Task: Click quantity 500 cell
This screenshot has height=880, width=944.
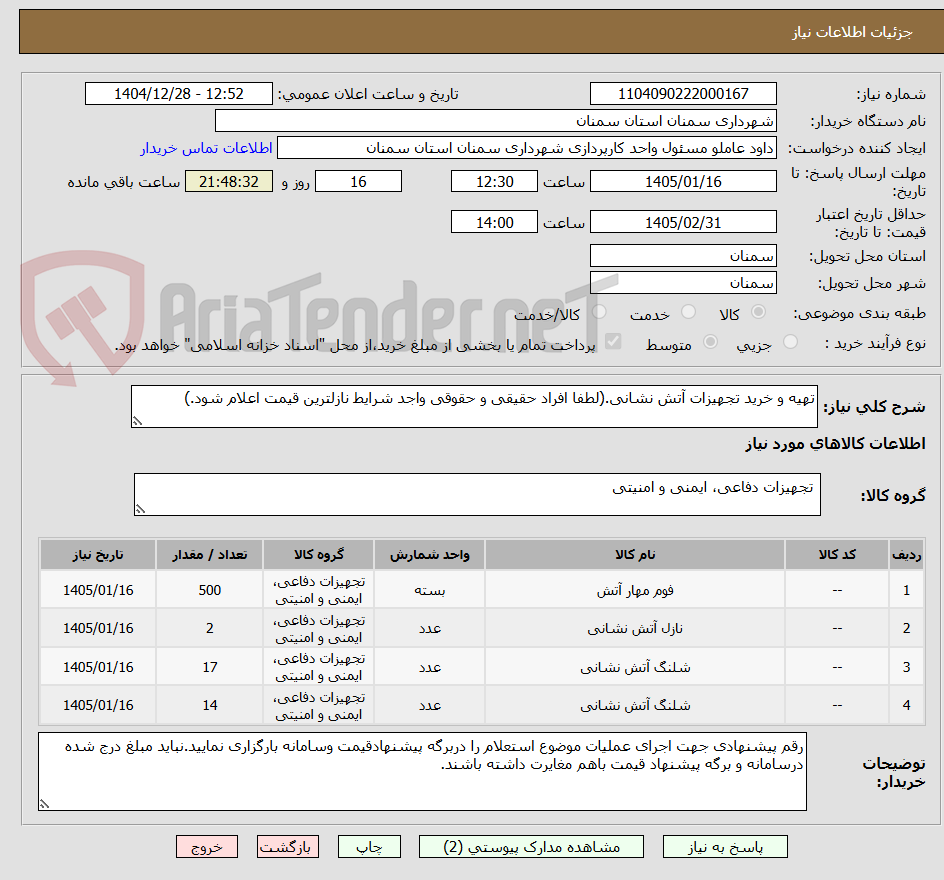Action: 210,590
